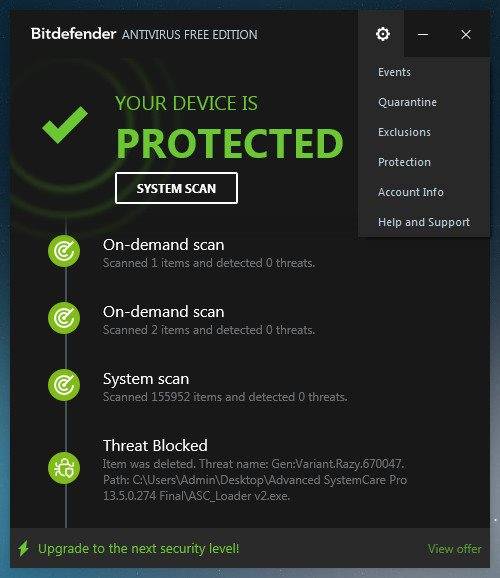Minimize the Bitdefender window
The height and width of the screenshot is (578, 500).
click(x=423, y=35)
